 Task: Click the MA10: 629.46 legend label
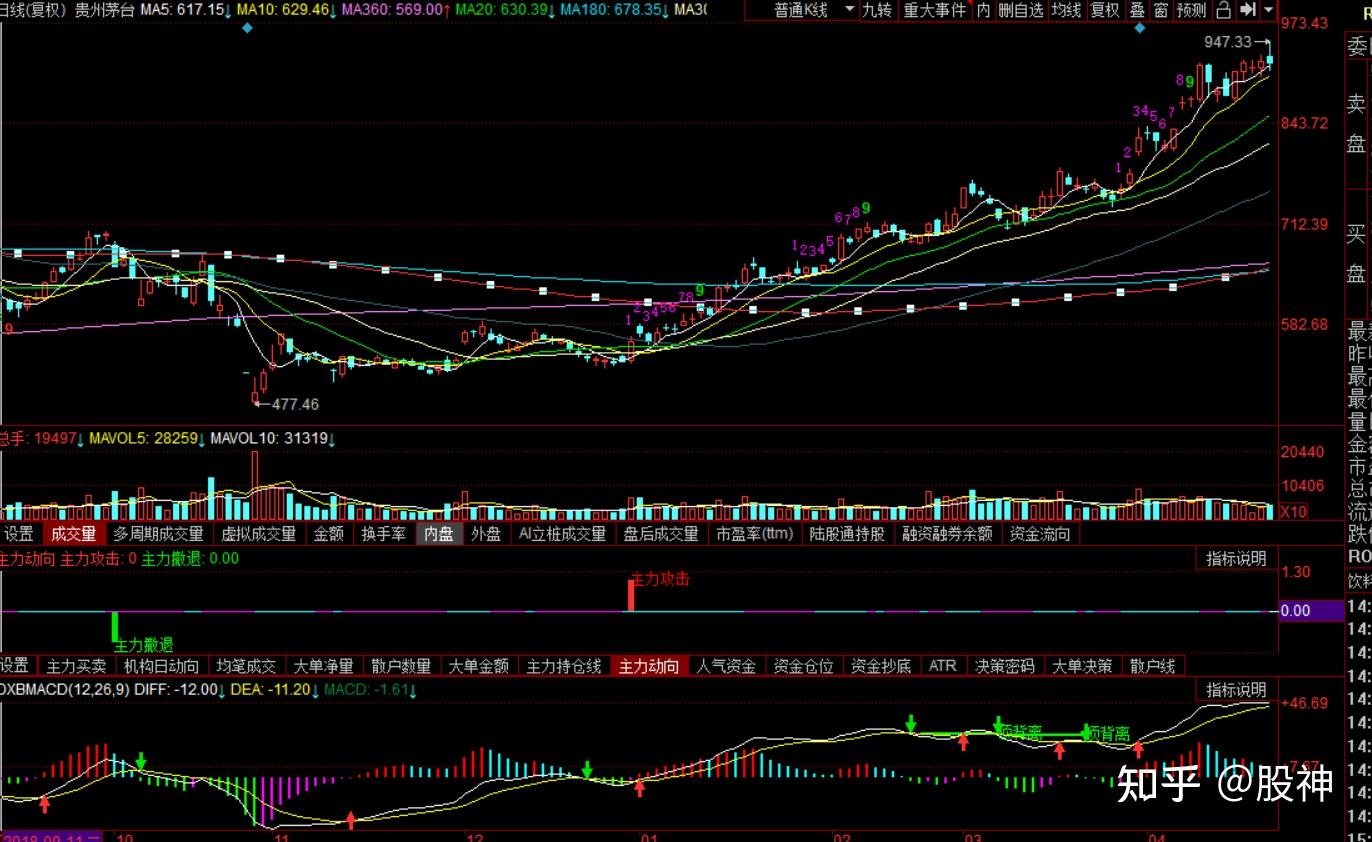[285, 9]
